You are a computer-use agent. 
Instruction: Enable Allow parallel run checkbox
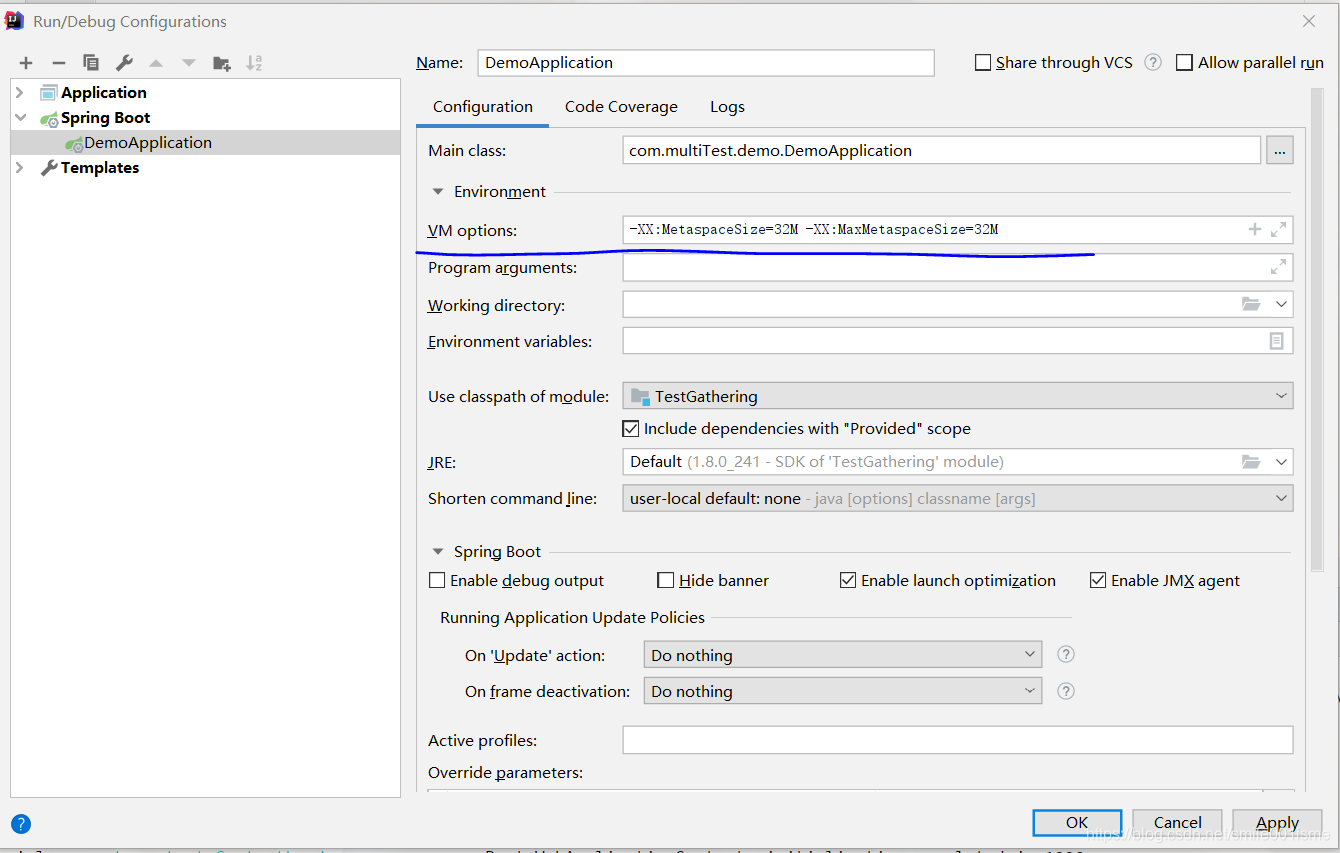click(1185, 62)
